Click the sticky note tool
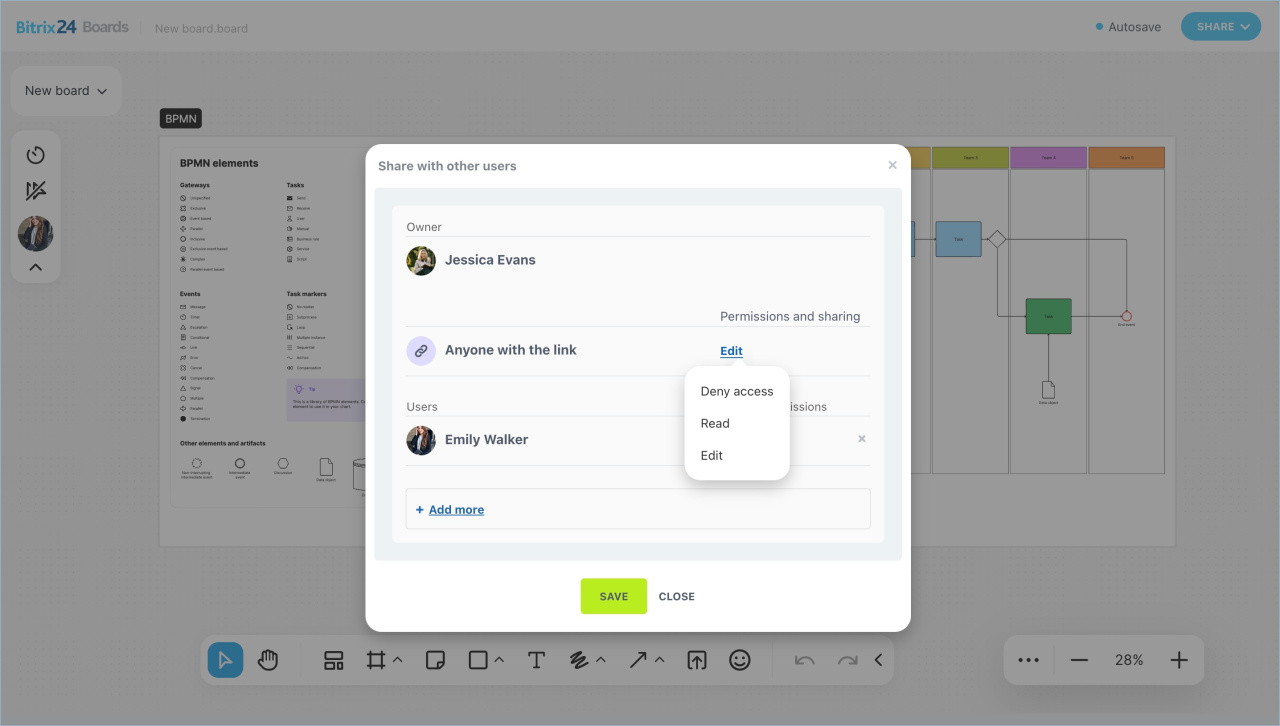Viewport: 1280px width, 726px height. pos(435,660)
